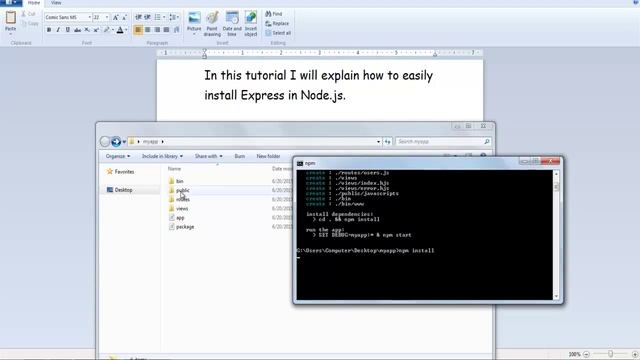Click Find in Editing group

point(274,14)
